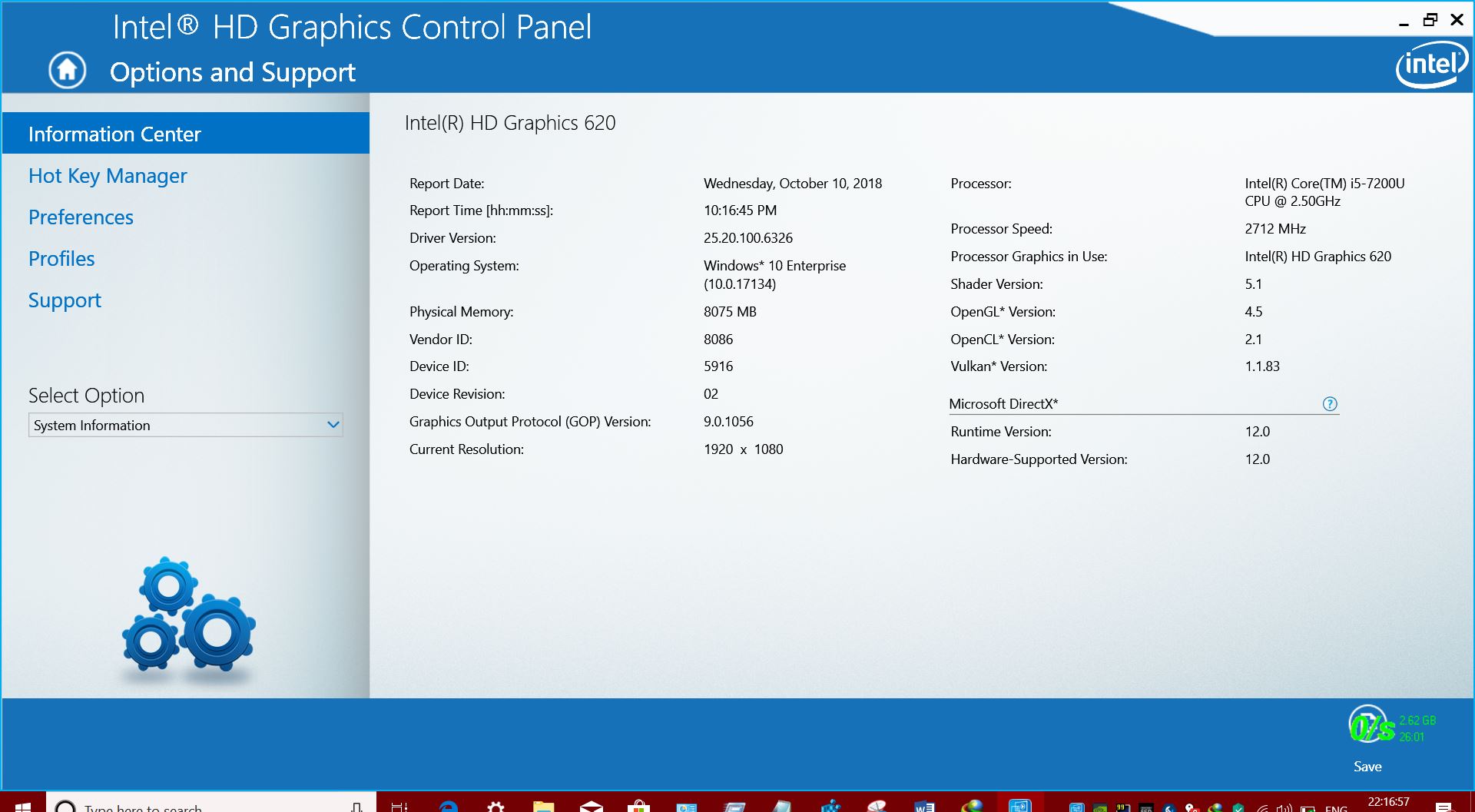
Task: Click the Intel(R) HD Graphics 620 heading
Action: pos(510,123)
